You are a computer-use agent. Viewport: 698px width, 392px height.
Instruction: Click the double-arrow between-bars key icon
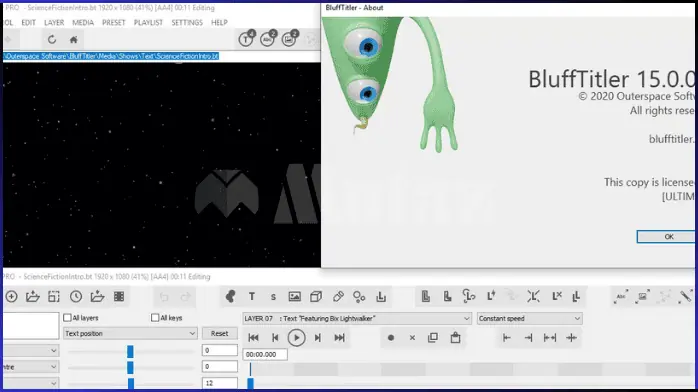[550, 338]
